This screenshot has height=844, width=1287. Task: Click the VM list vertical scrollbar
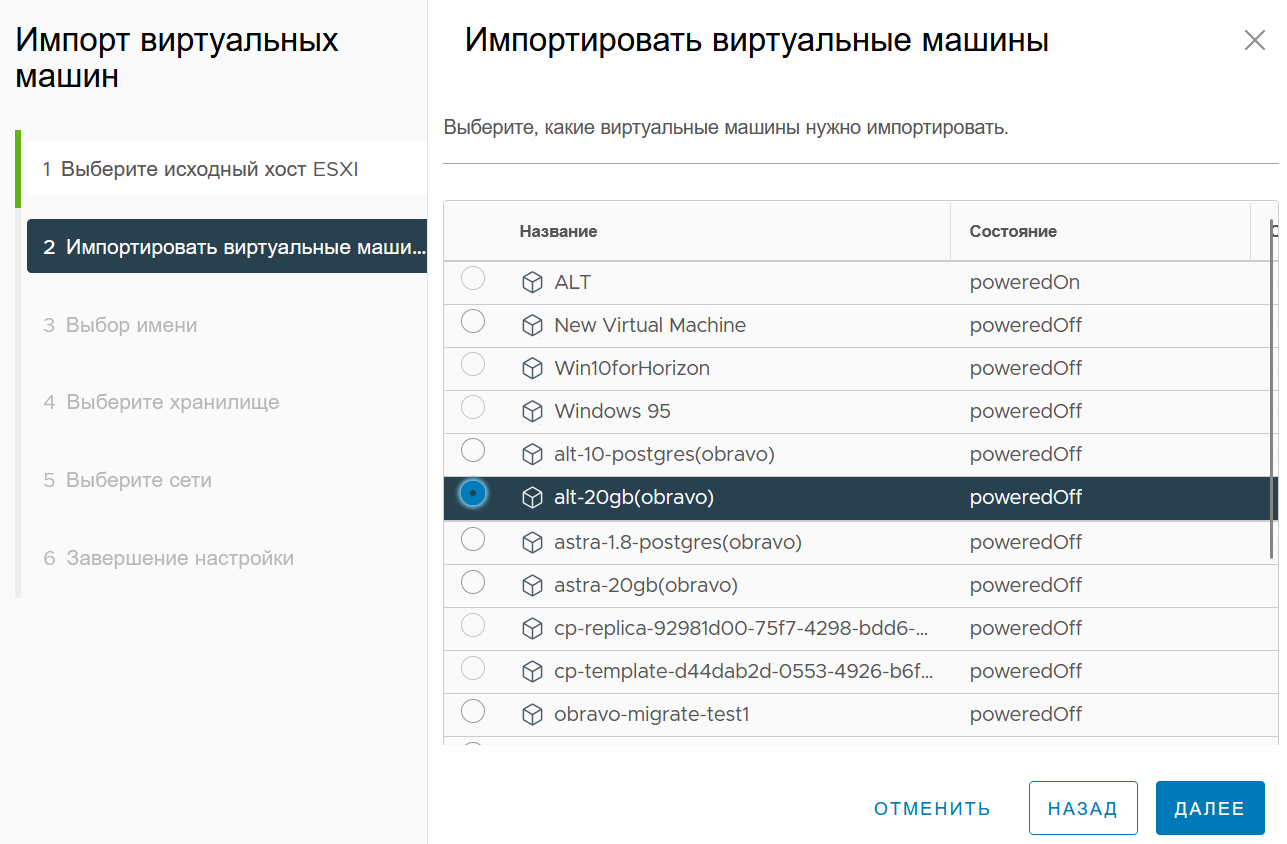(x=1272, y=388)
